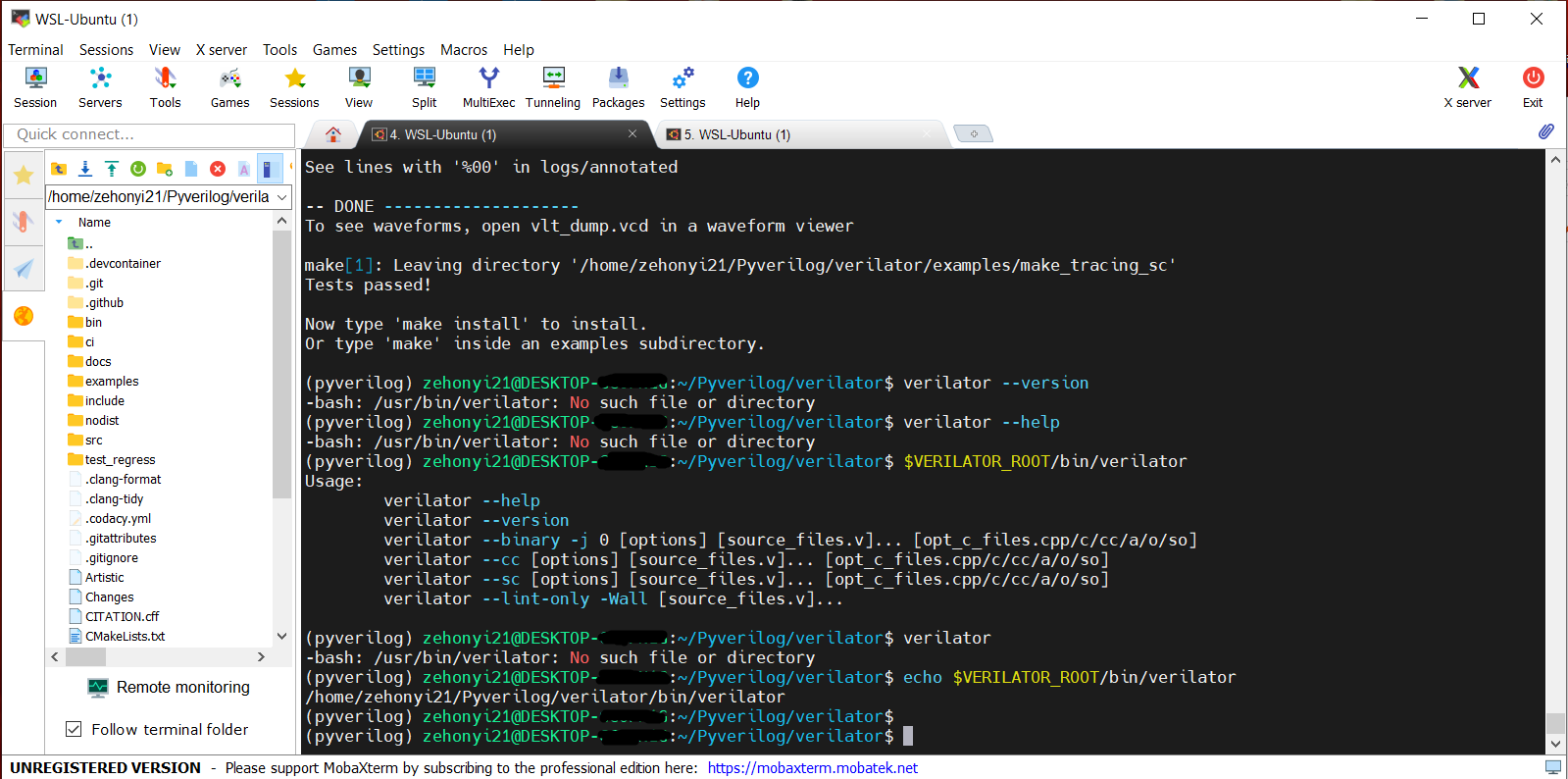This screenshot has height=779, width=1568.
Task: Open the Sessions menu
Action: click(x=106, y=50)
